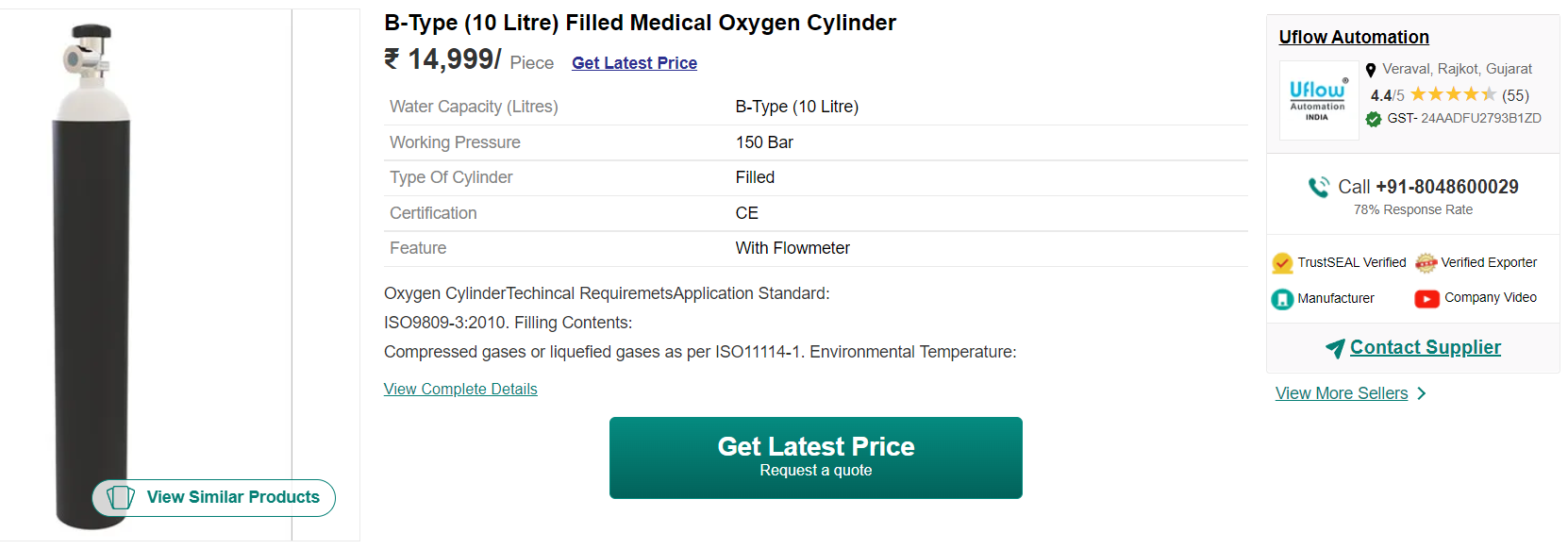Screen dimensions: 1568x549
Task: Click Get Latest Price link beside price
Action: (x=634, y=63)
